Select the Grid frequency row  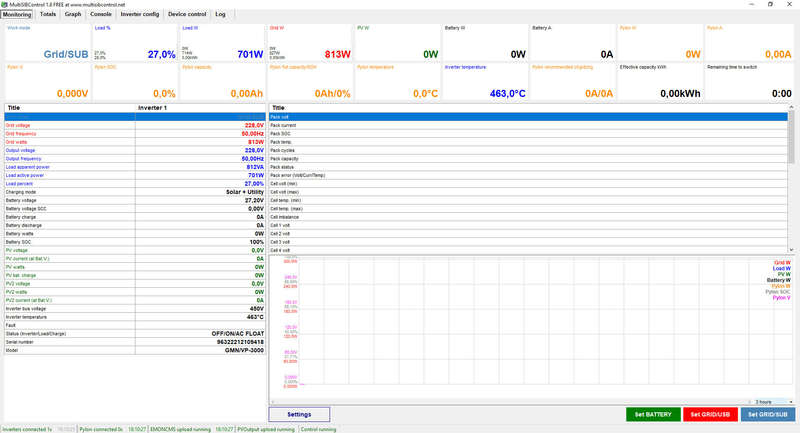click(135, 134)
